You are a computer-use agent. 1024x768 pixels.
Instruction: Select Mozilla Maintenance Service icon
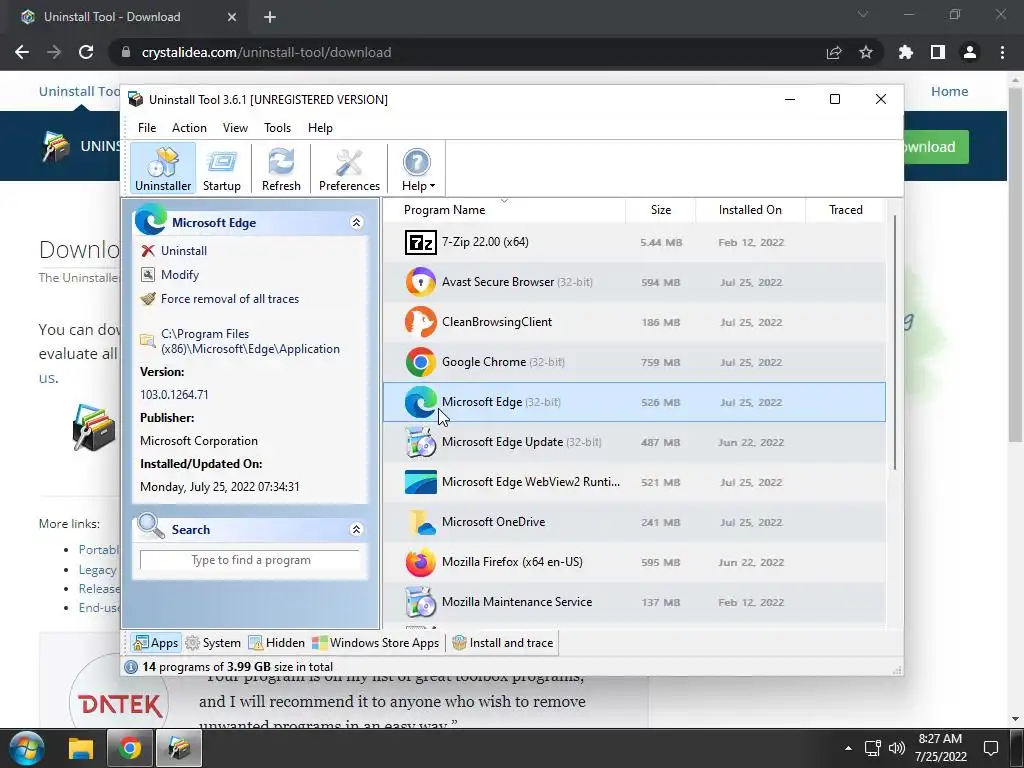pyautogui.click(x=421, y=601)
